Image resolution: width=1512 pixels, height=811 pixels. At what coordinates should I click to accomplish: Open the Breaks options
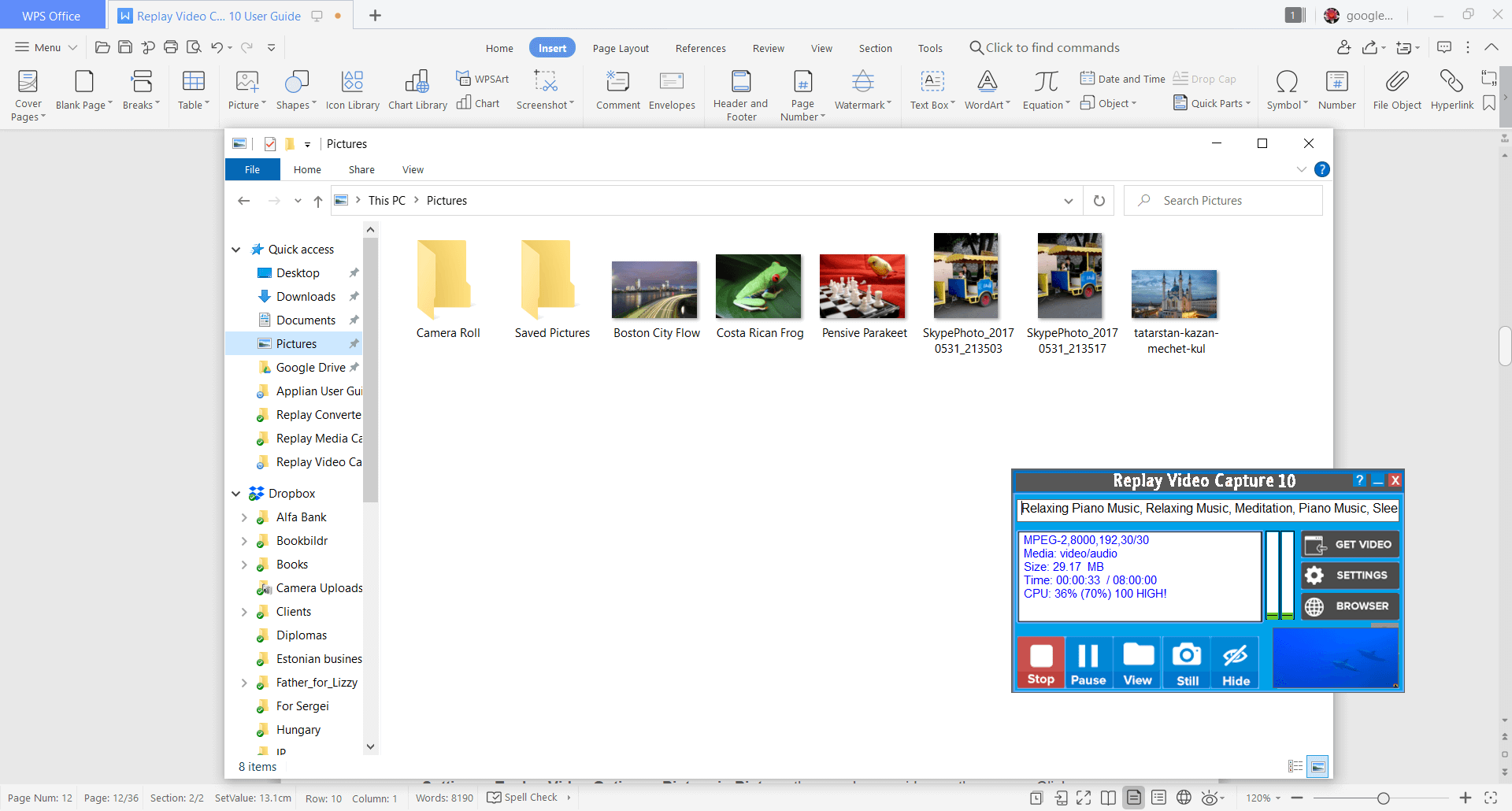(x=141, y=90)
